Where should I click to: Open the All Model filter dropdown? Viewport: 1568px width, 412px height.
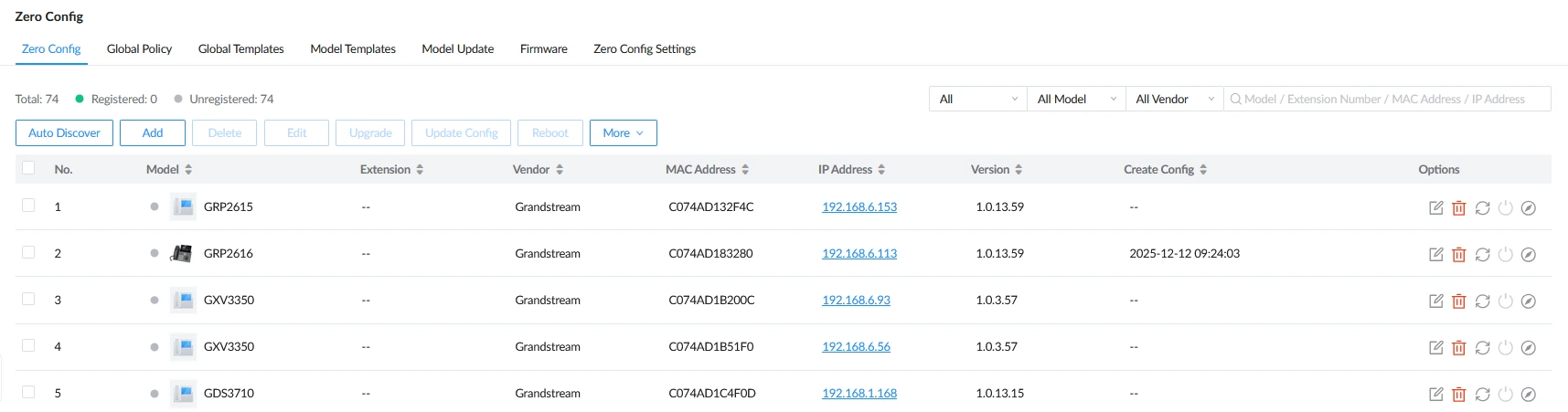(x=1076, y=99)
